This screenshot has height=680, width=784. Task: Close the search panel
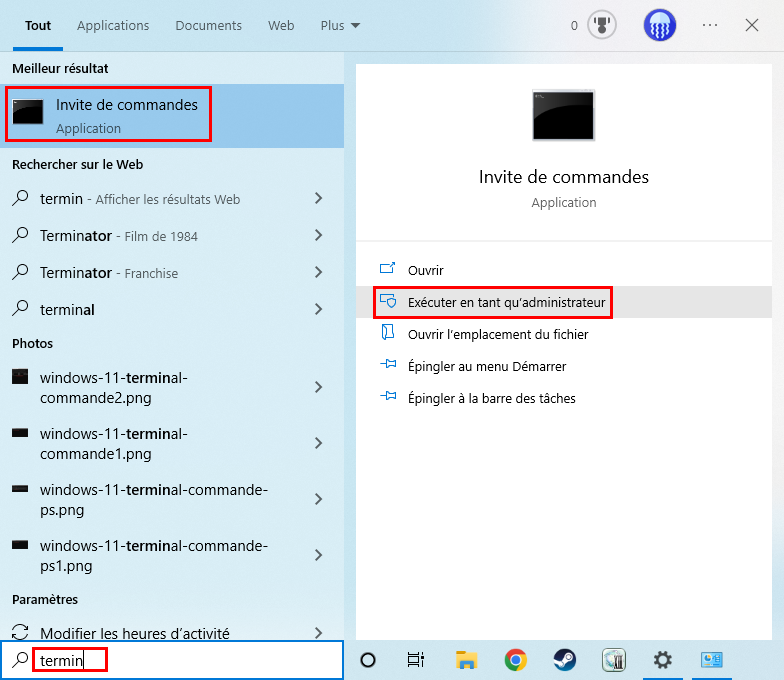752,25
